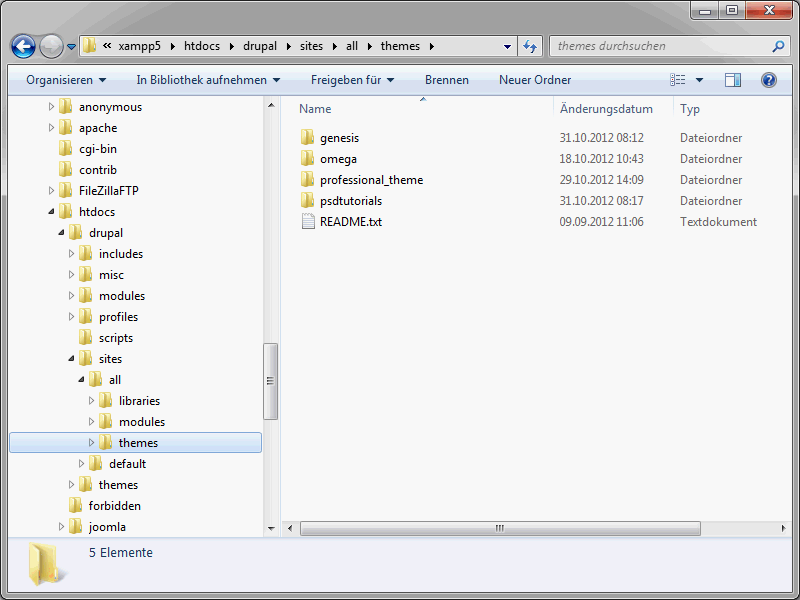Expand the libraries tree node
Image resolution: width=800 pixels, height=600 pixels.
(91, 401)
